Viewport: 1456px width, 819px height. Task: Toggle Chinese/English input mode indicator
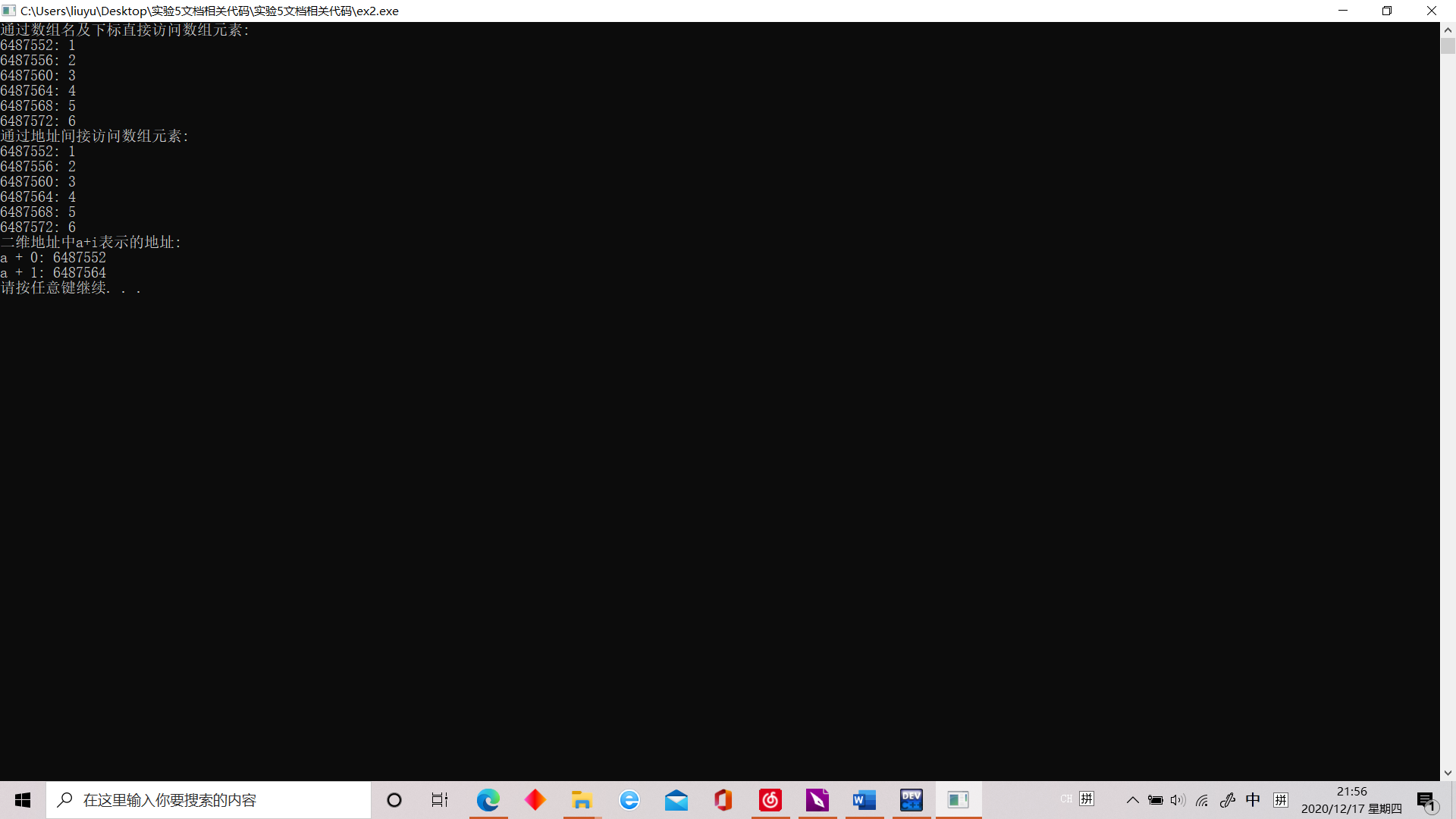(1253, 800)
